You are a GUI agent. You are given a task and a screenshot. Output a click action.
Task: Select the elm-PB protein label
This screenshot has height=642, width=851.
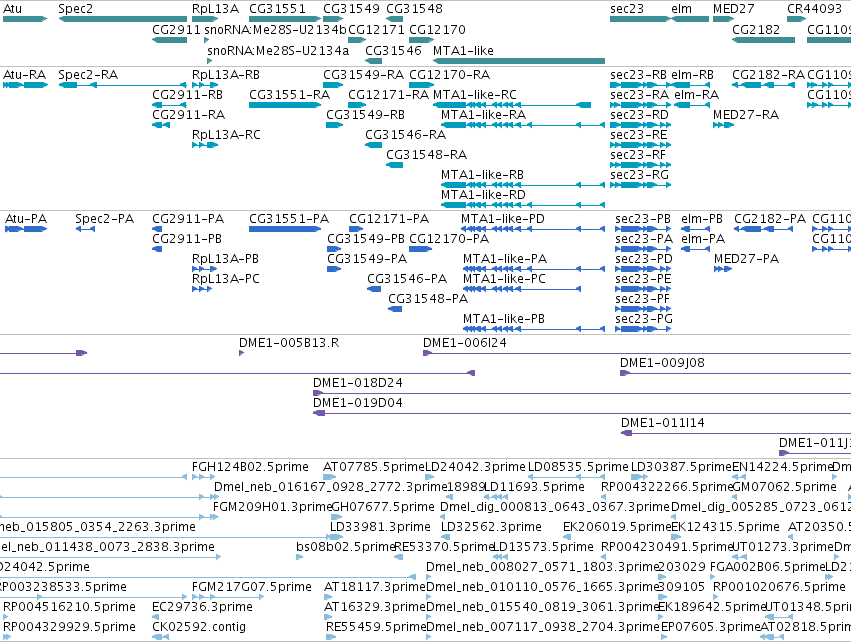(x=702, y=219)
